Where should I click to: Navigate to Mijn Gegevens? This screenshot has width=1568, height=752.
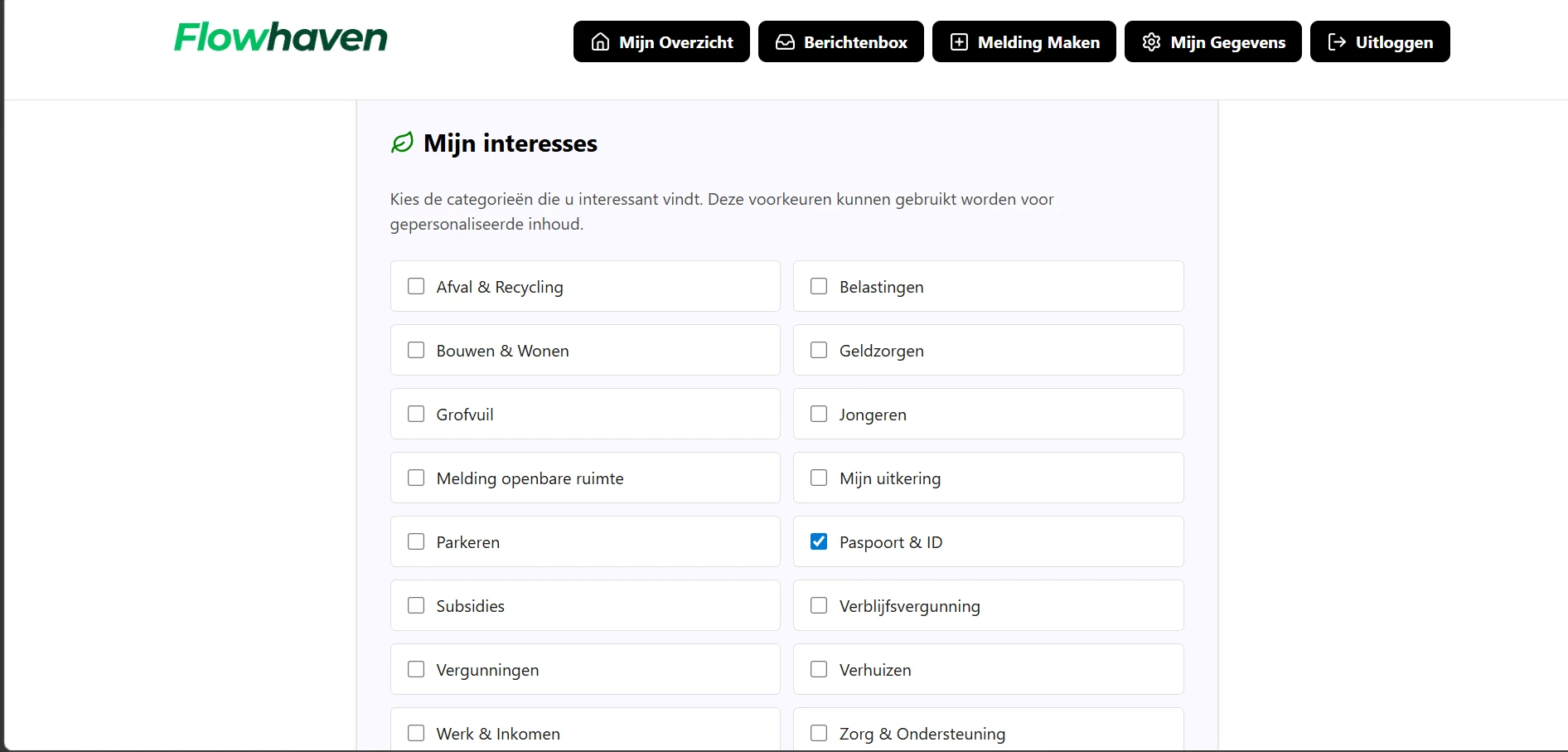1212,41
